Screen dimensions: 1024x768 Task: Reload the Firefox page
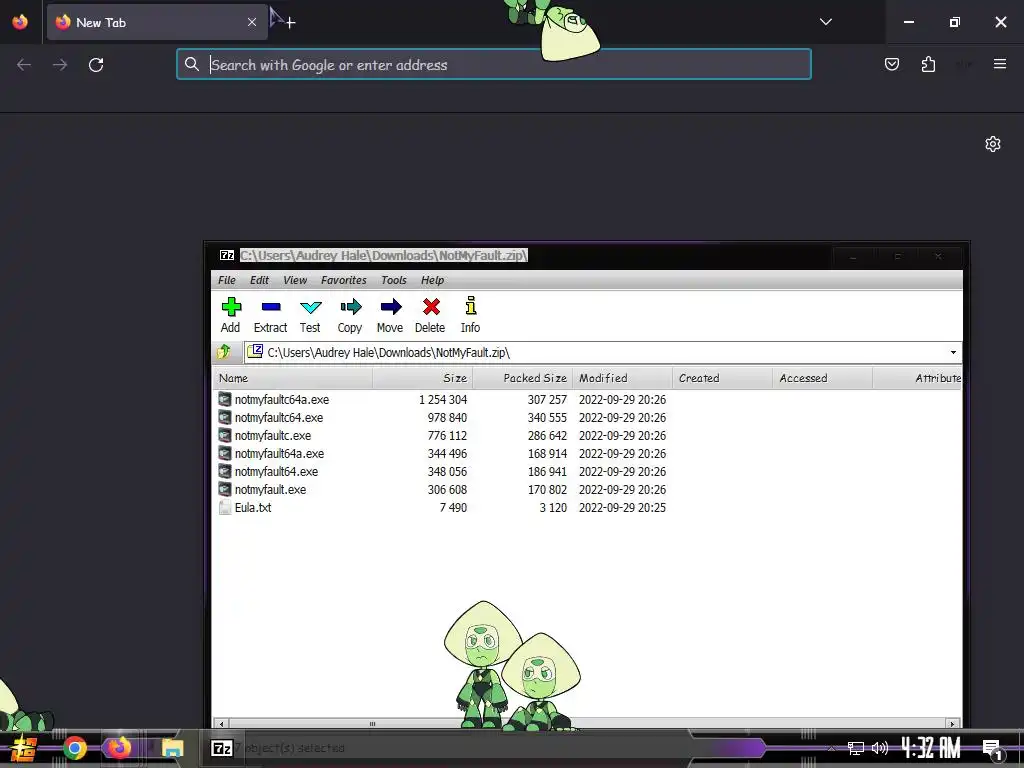tap(96, 65)
